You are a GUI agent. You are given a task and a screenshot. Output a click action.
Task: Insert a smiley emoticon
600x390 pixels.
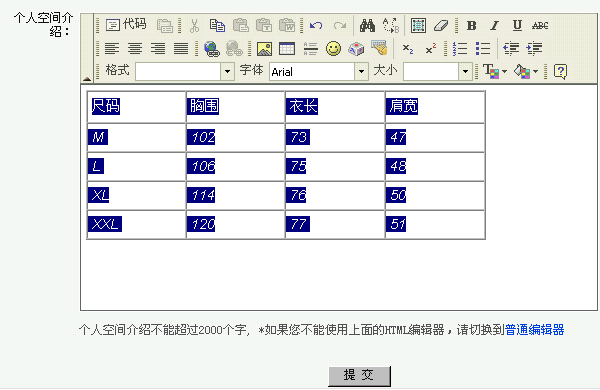[x=333, y=49]
